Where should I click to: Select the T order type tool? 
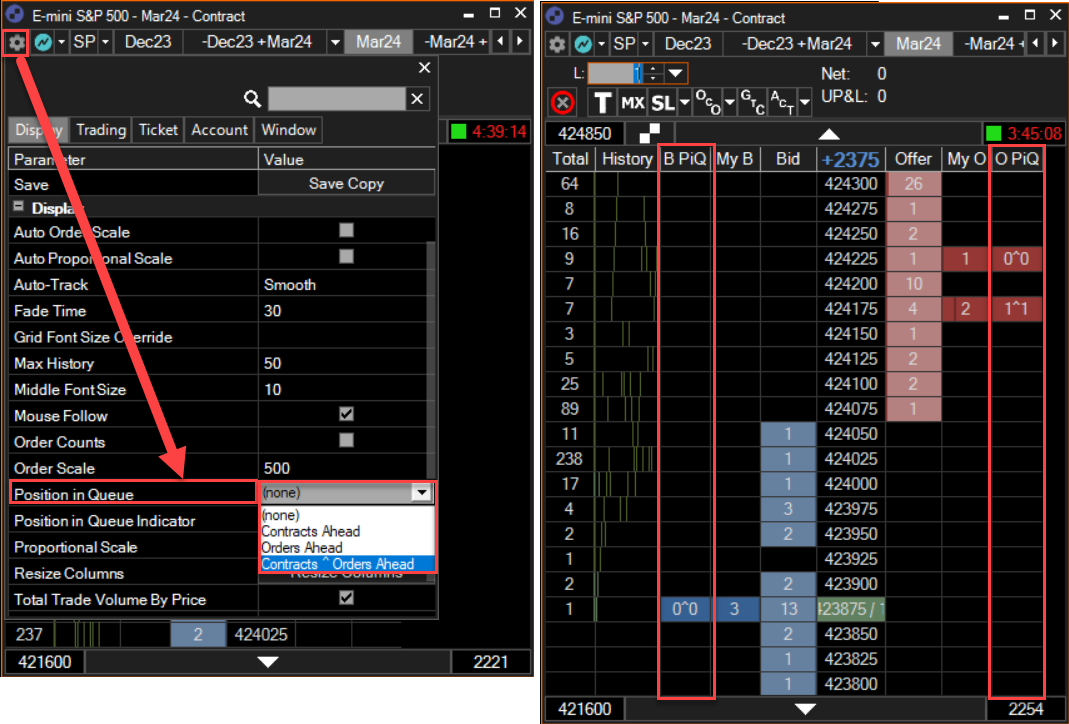603,102
